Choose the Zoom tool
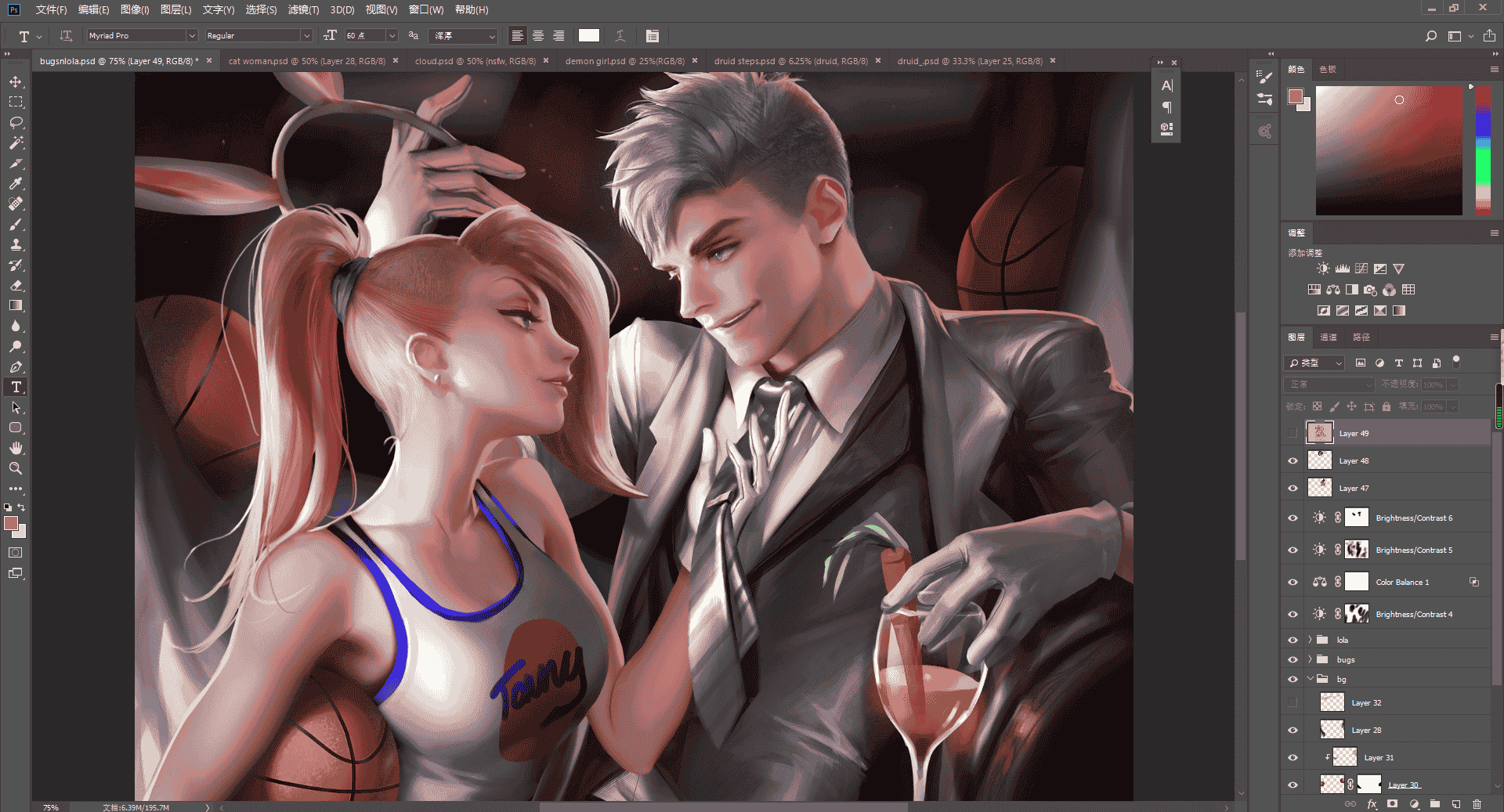 (16, 468)
